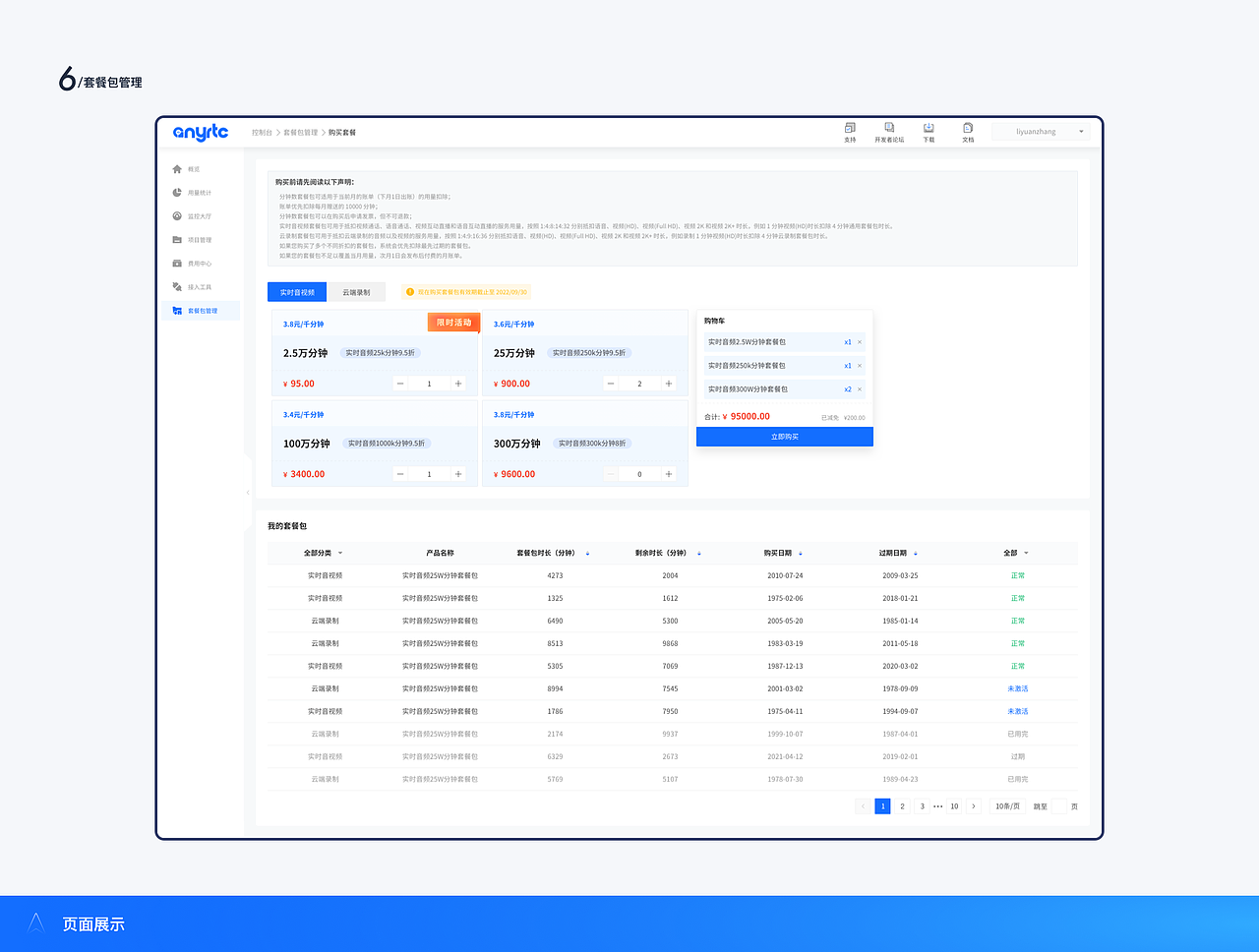Select page 1 in pagination
Viewport: 1259px width, 952px height.
tap(882, 806)
